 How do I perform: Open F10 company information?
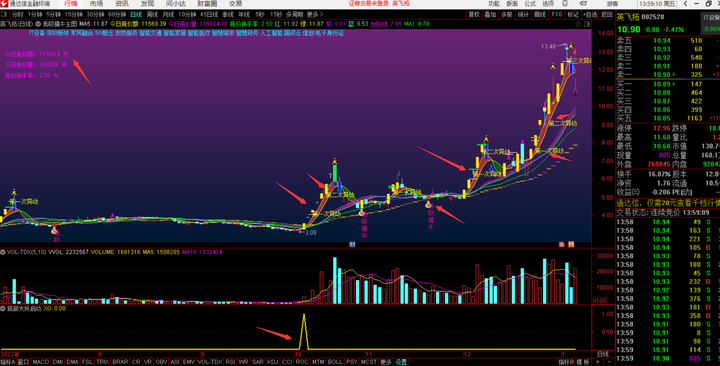(557, 15)
